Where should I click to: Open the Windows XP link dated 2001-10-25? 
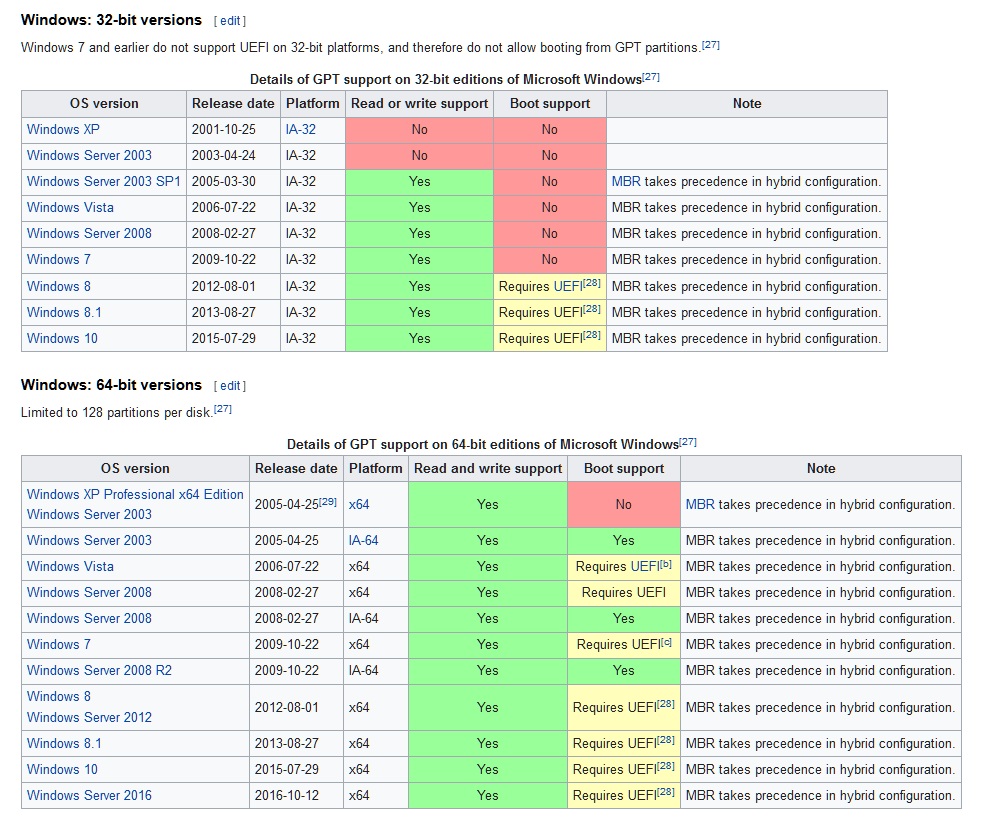pos(63,129)
